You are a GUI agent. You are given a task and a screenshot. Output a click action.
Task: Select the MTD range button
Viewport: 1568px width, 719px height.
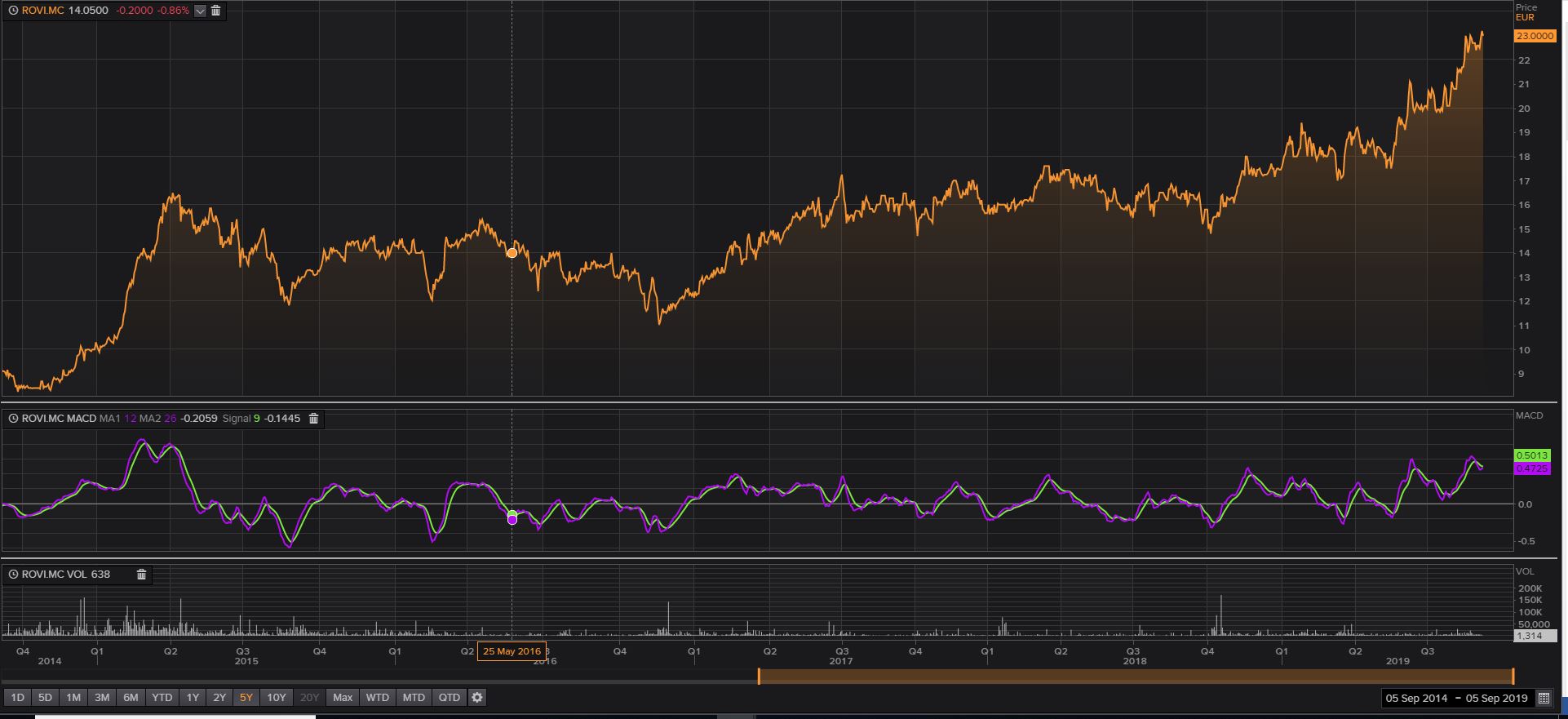tap(414, 698)
